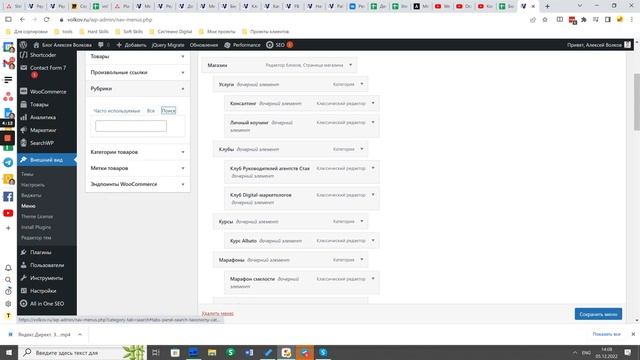Expand Консалтинг menu item settings
Screen dimensions: 640x360
tap(373, 103)
